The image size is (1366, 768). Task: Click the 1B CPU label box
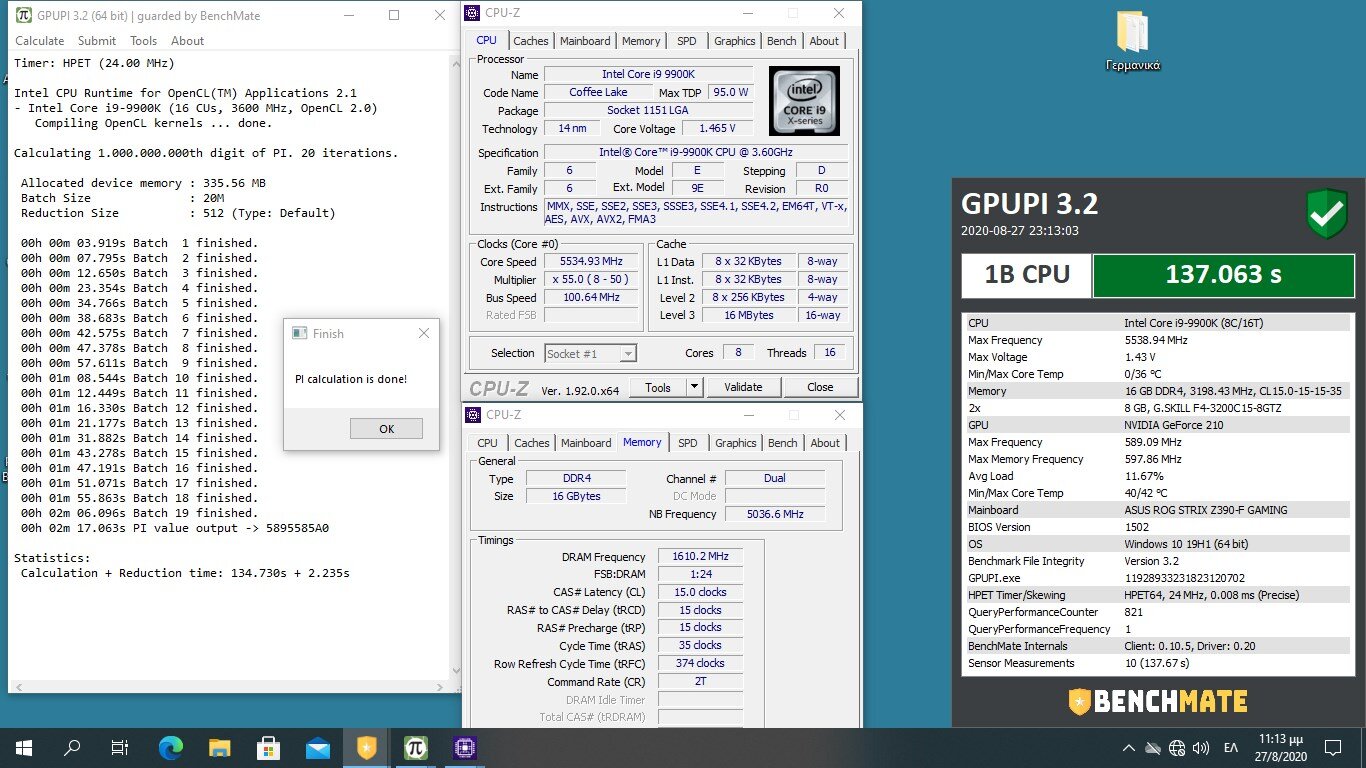coord(1027,275)
